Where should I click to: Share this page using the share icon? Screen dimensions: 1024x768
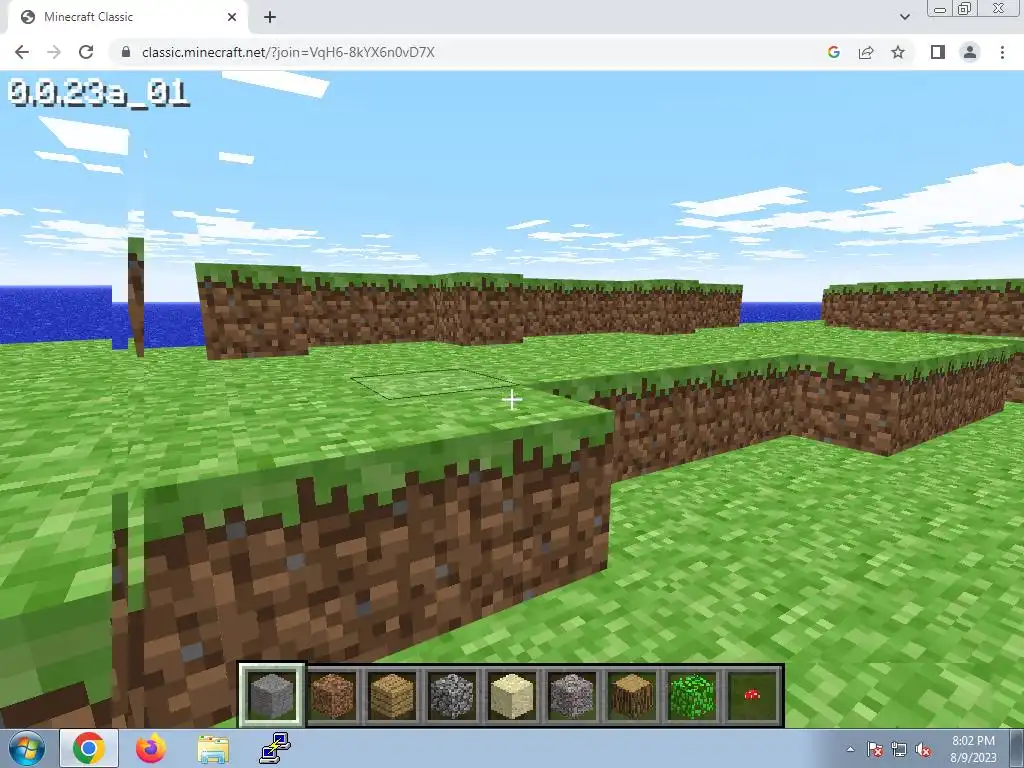pyautogui.click(x=866, y=52)
